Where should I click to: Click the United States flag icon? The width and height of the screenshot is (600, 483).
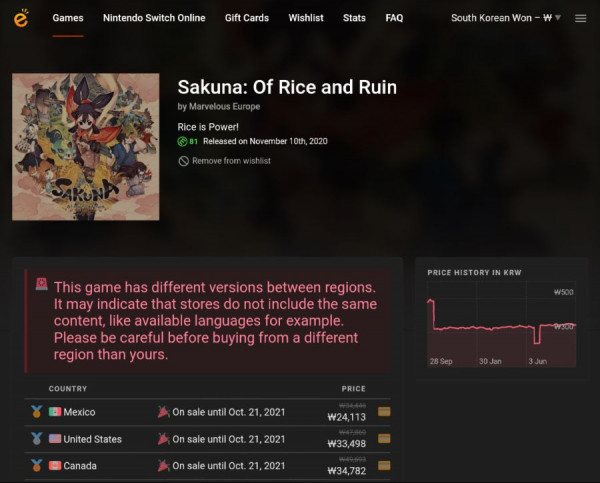[x=55, y=439]
